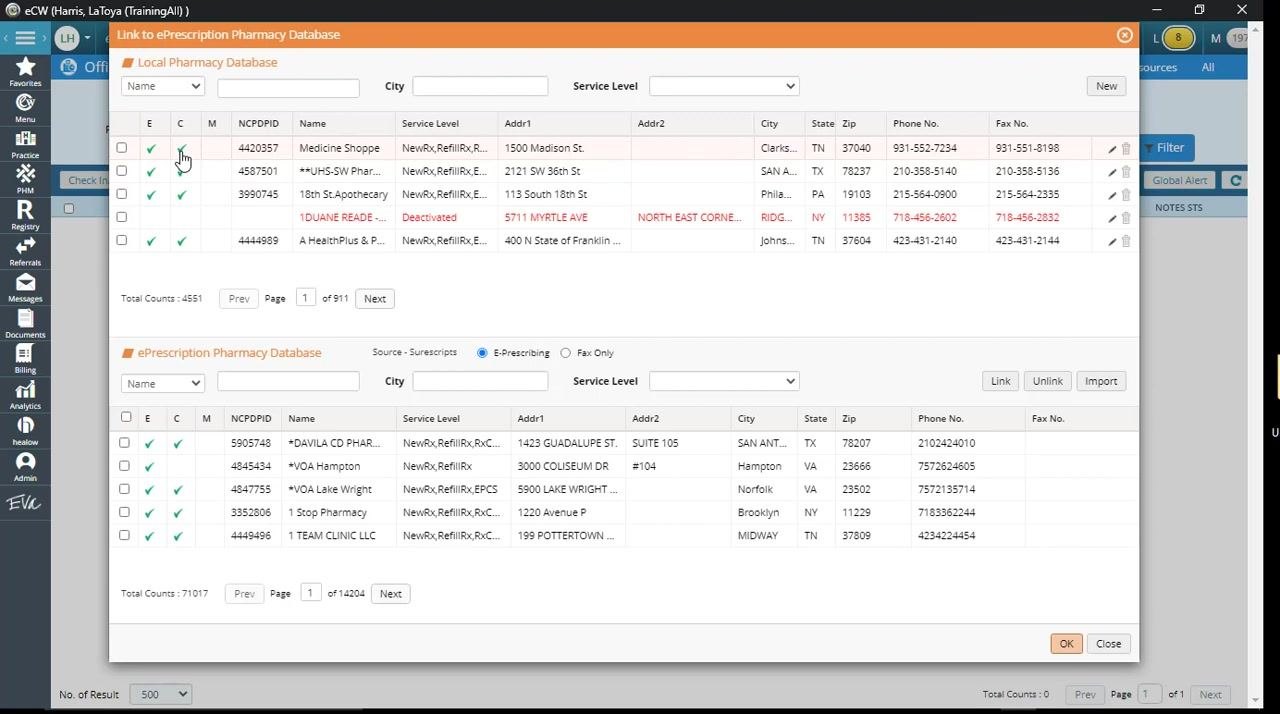Expand the LH user dropdown arrow
Screen dimensions: 1280x714
coord(87,38)
